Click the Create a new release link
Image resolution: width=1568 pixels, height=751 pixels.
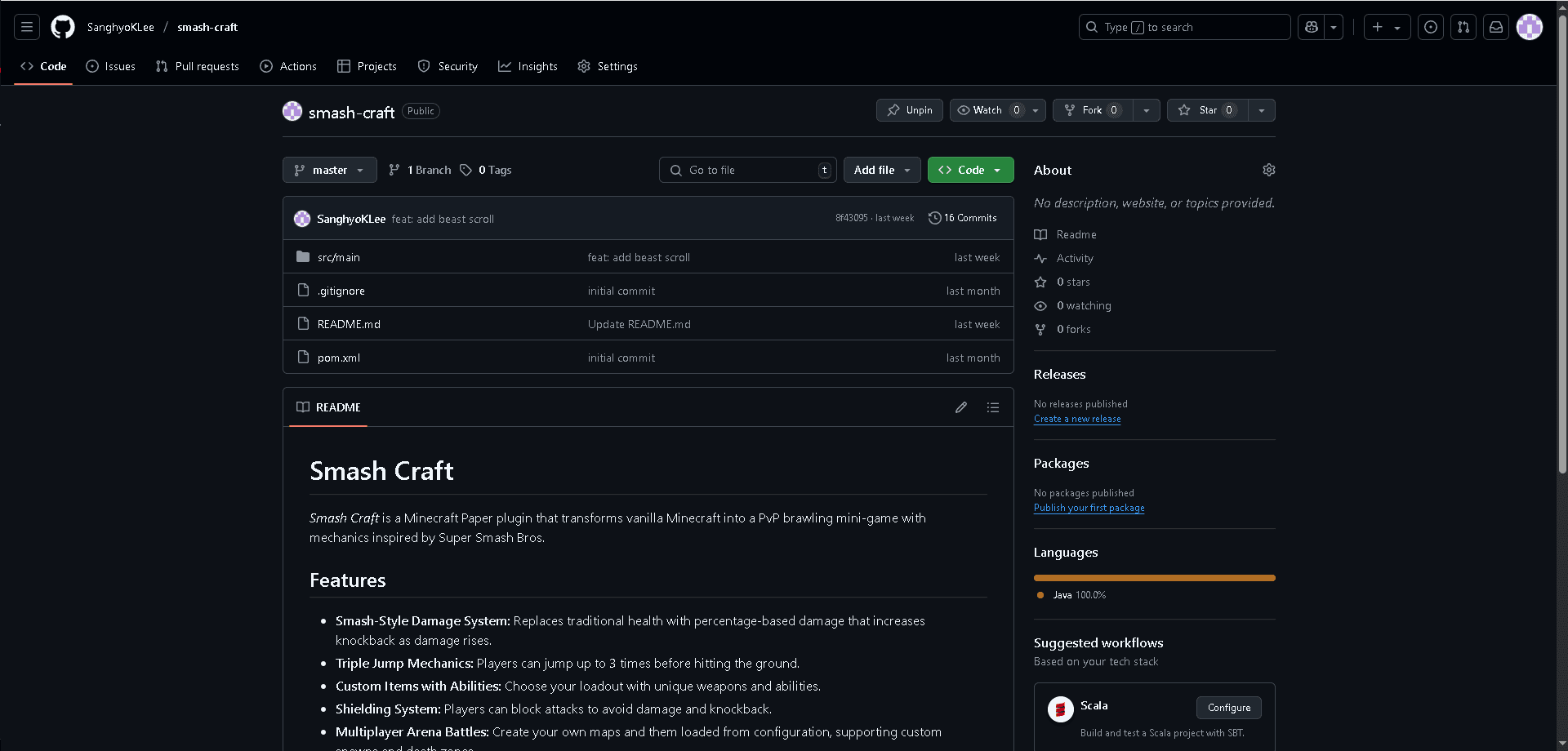(x=1077, y=419)
